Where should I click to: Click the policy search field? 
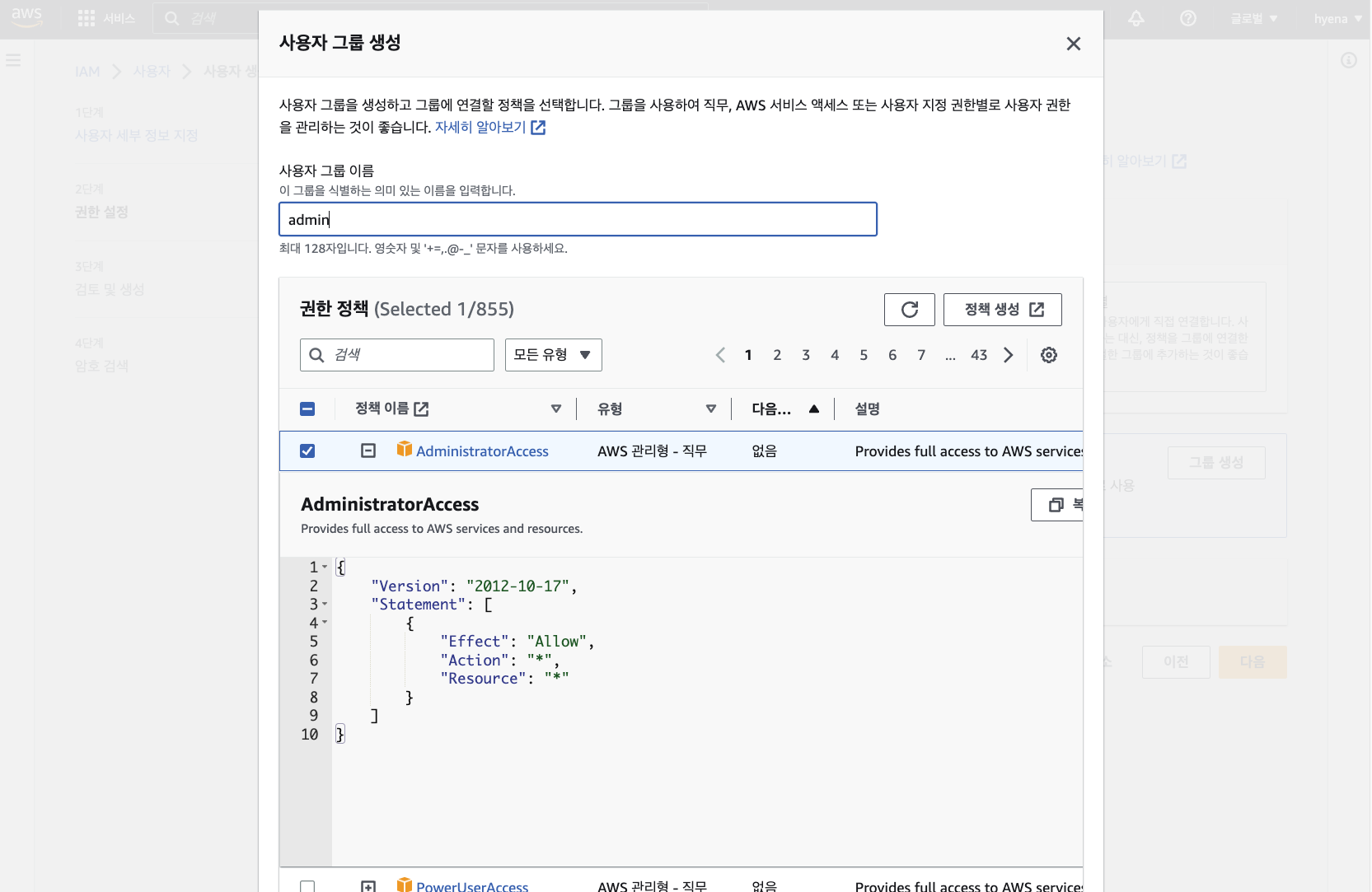[x=397, y=355]
